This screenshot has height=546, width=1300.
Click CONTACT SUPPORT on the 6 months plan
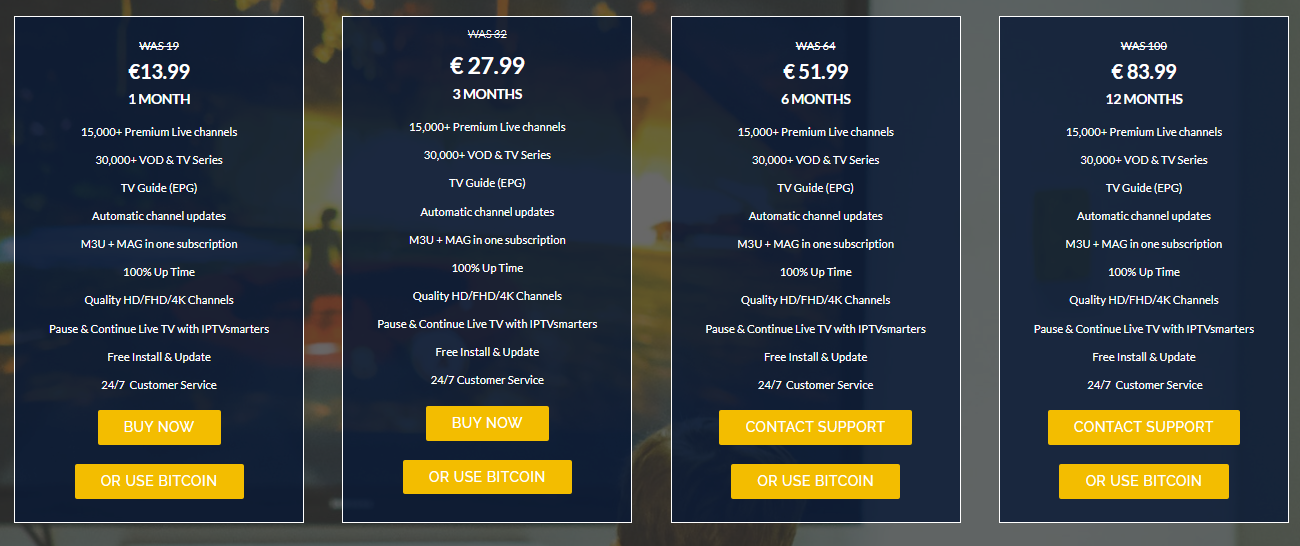click(815, 427)
